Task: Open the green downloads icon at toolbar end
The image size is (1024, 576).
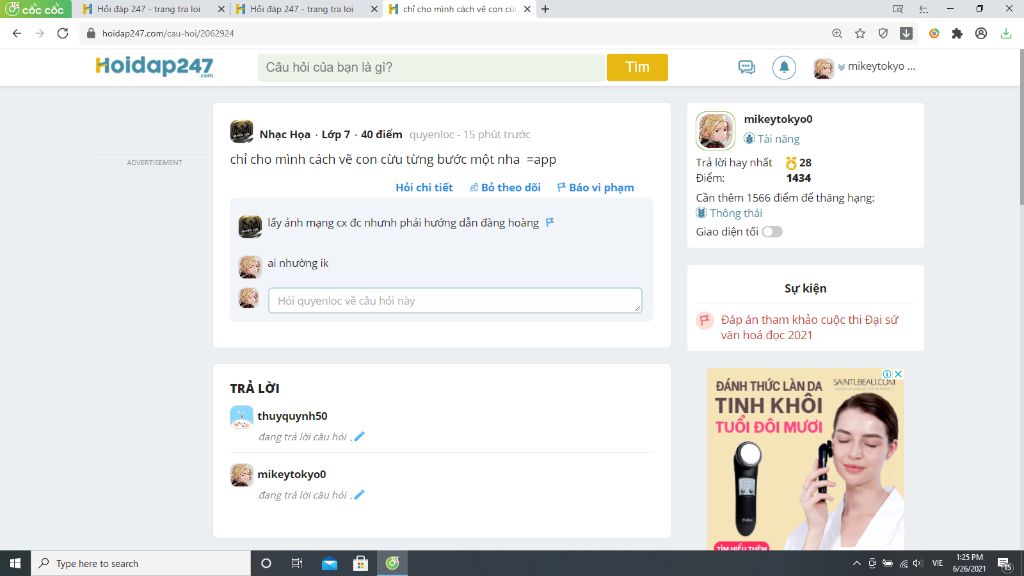Action: click(1006, 33)
